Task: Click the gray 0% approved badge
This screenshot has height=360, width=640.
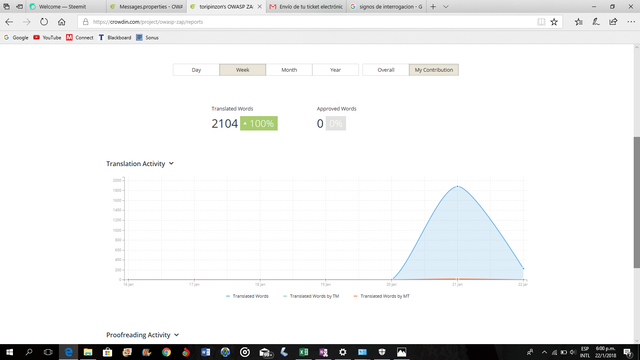Action: tap(336, 124)
